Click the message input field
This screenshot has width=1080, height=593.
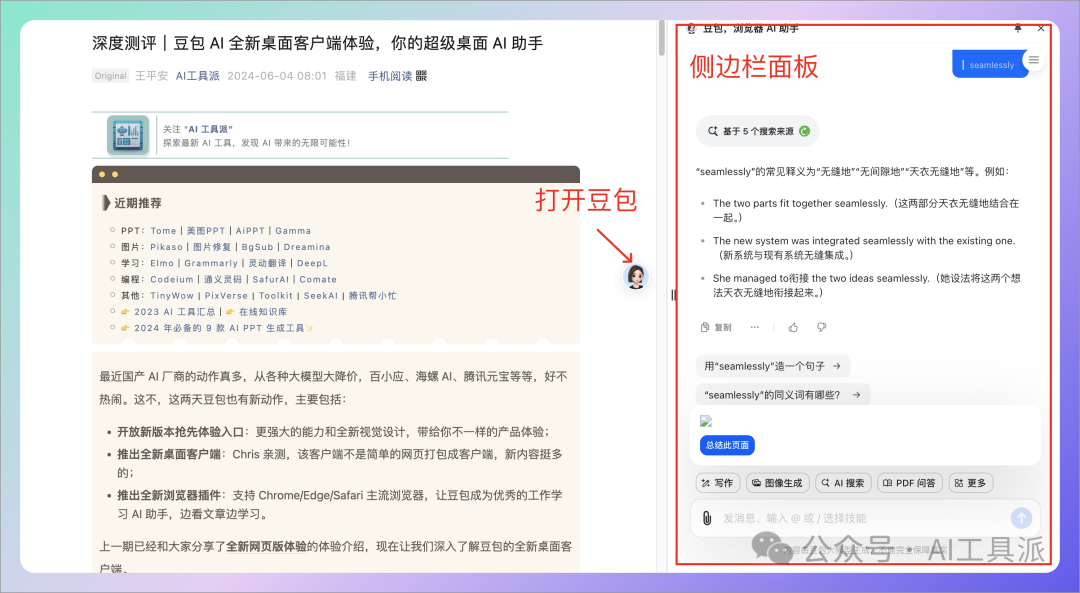[860, 518]
